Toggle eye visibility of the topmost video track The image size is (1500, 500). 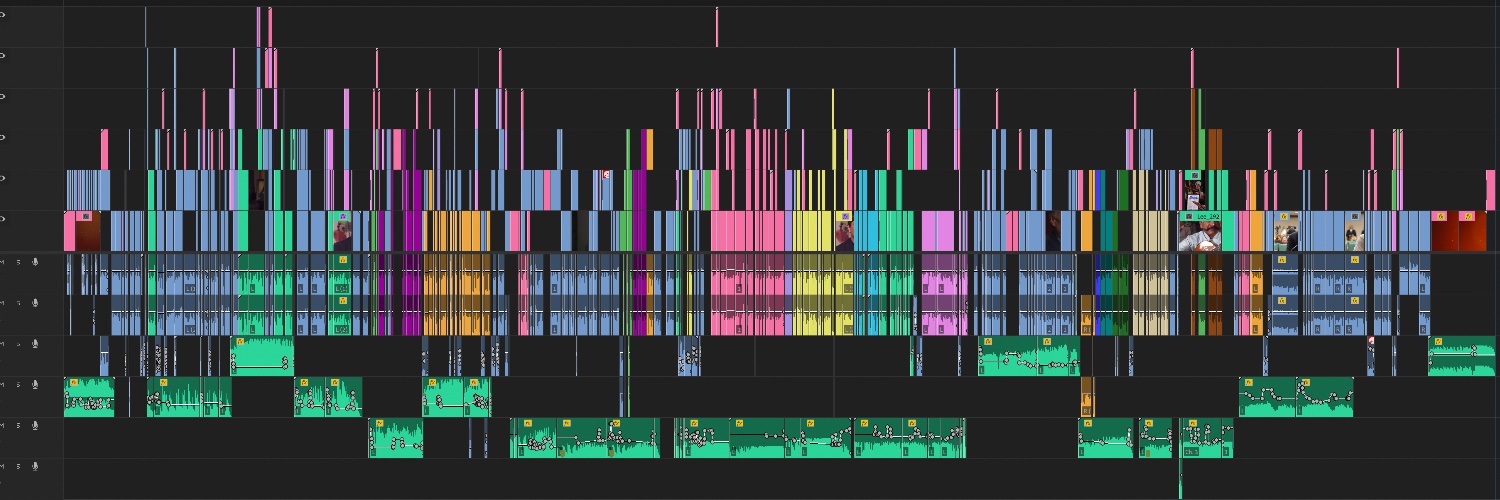pyautogui.click(x=3, y=14)
